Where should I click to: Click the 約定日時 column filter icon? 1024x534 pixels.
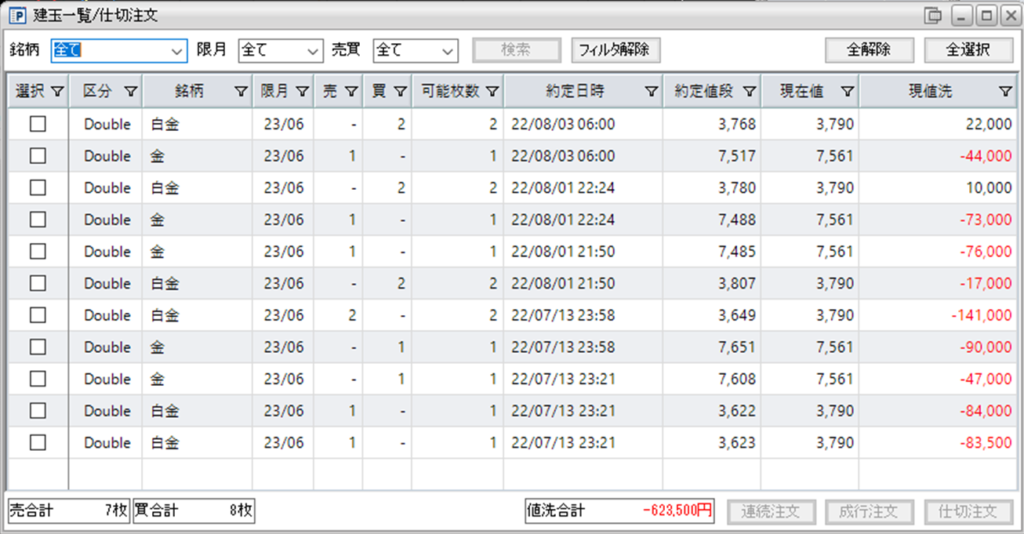click(651, 91)
